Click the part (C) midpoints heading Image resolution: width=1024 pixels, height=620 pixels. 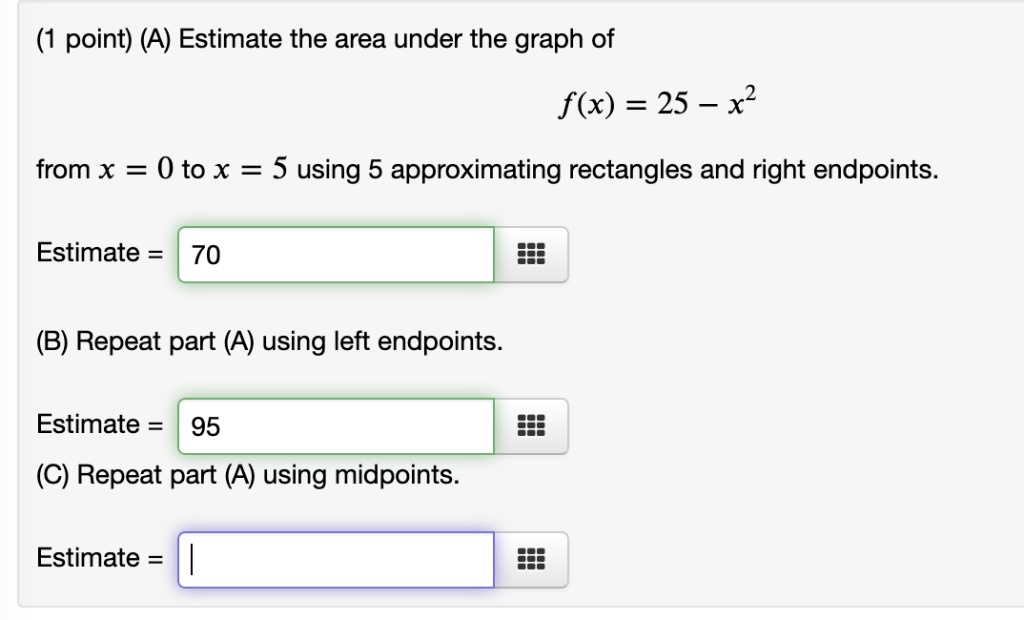point(246,476)
